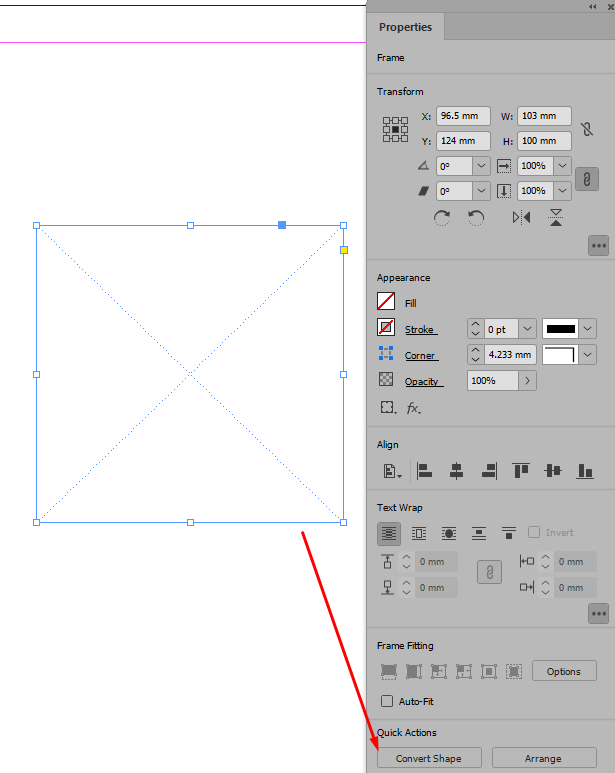Toggle make all wrap offsets same
The image size is (615, 773).
(x=489, y=572)
